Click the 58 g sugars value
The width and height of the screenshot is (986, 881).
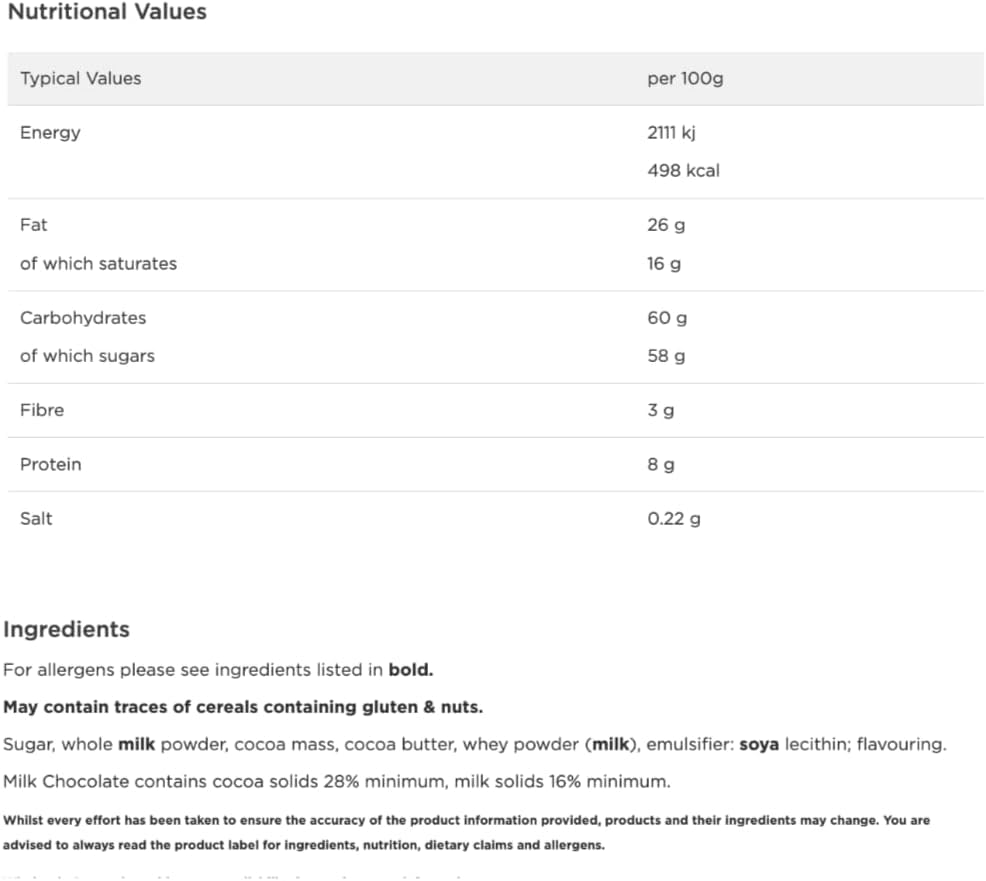pyautogui.click(x=666, y=356)
